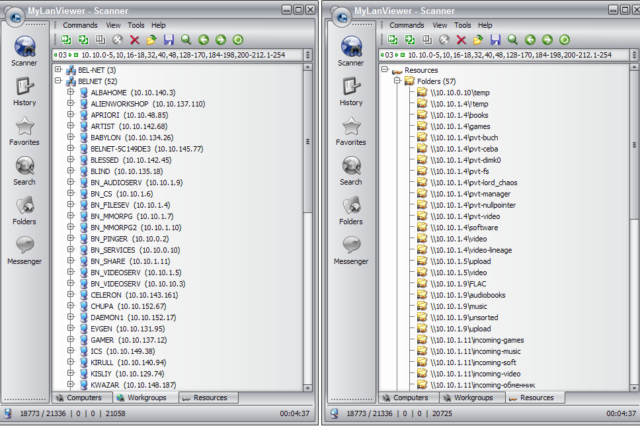The image size is (640, 426).
Task: Collapse the Folders (57) node in right window
Action: click(x=397, y=81)
